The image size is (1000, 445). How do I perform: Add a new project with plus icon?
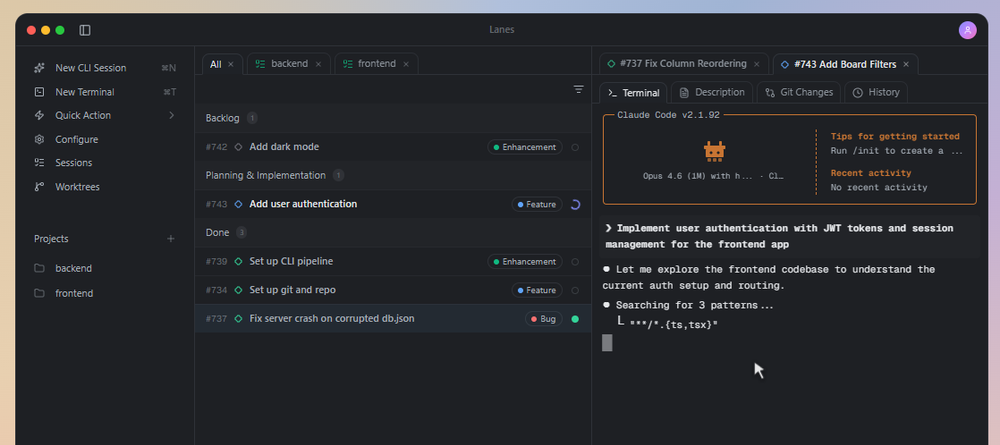(170, 238)
